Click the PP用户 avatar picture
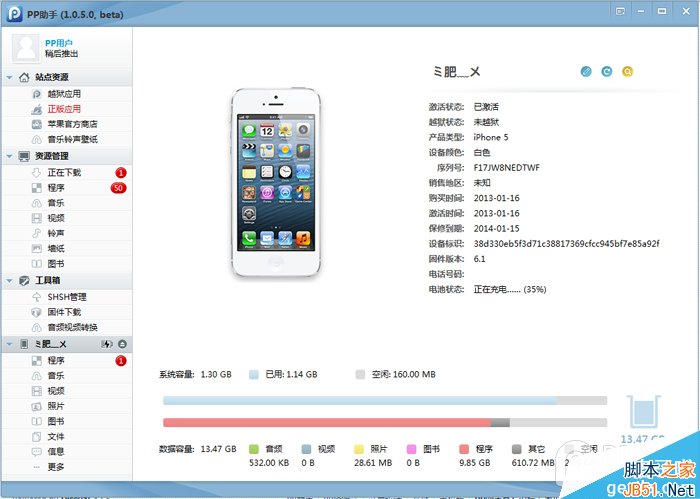The width and height of the screenshot is (700, 499). pos(26,48)
